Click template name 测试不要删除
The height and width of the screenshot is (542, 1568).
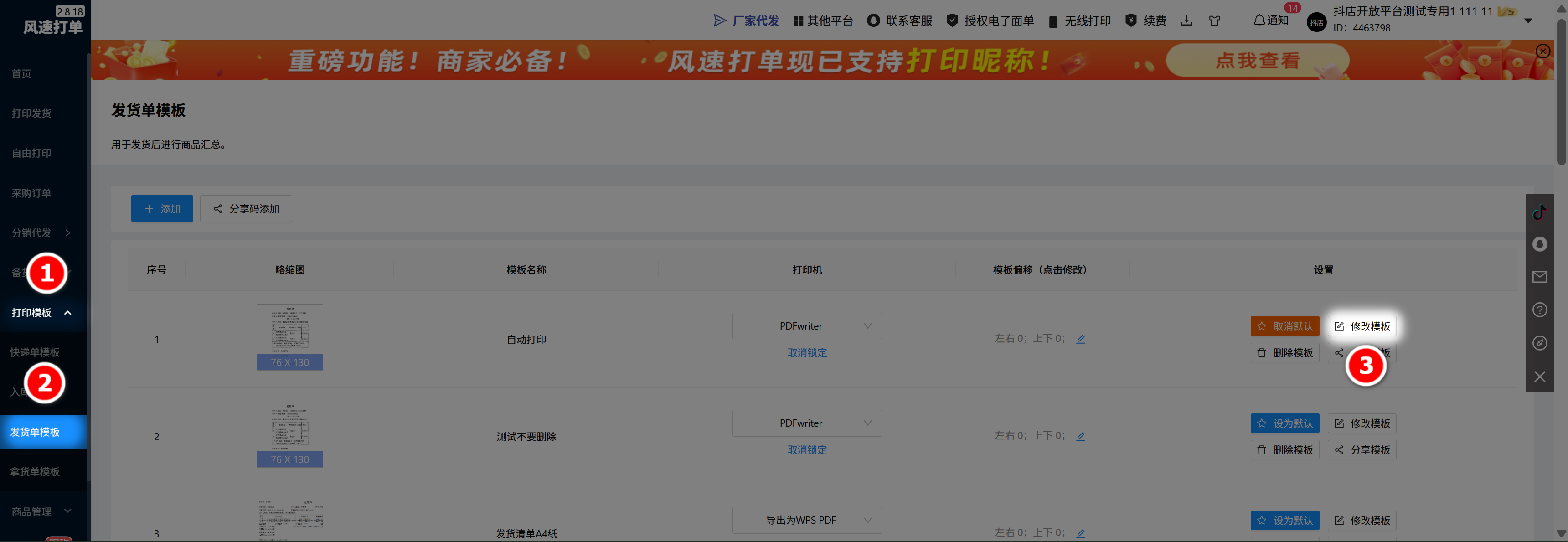coord(526,437)
